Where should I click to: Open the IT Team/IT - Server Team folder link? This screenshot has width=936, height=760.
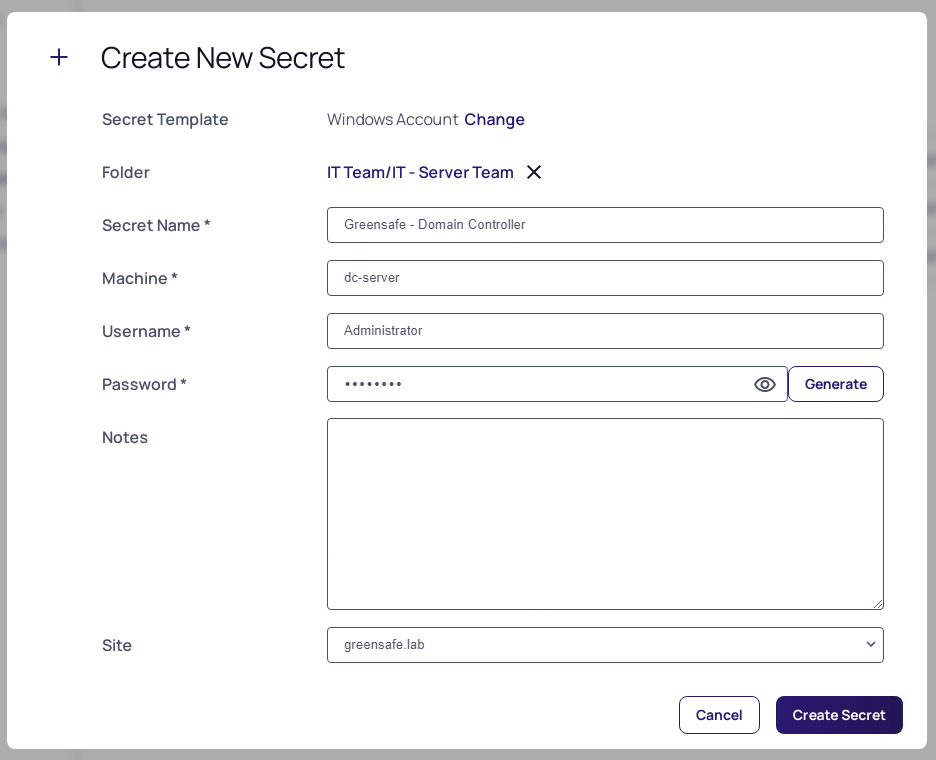pos(419,172)
